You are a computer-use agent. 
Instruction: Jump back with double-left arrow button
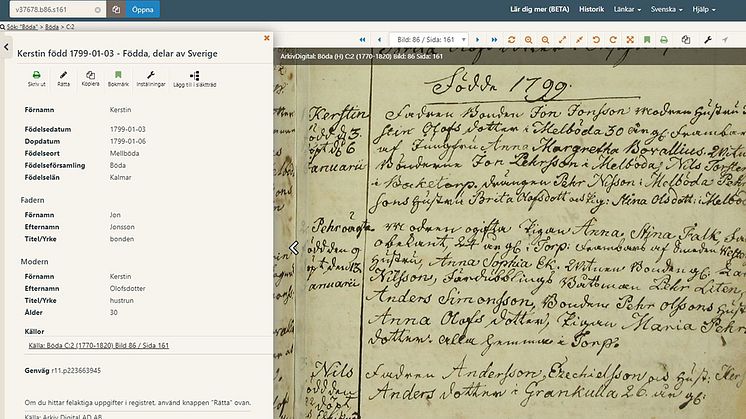pos(363,40)
